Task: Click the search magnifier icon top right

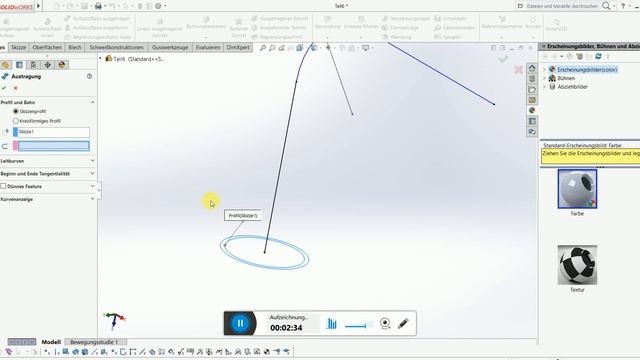Action: click(607, 6)
